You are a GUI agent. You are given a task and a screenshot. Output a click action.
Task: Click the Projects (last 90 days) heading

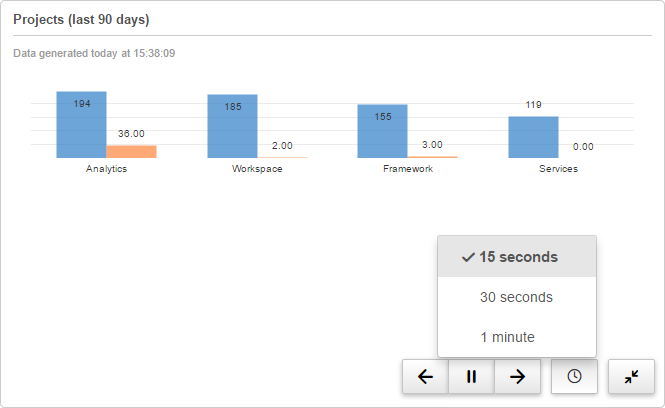point(81,20)
